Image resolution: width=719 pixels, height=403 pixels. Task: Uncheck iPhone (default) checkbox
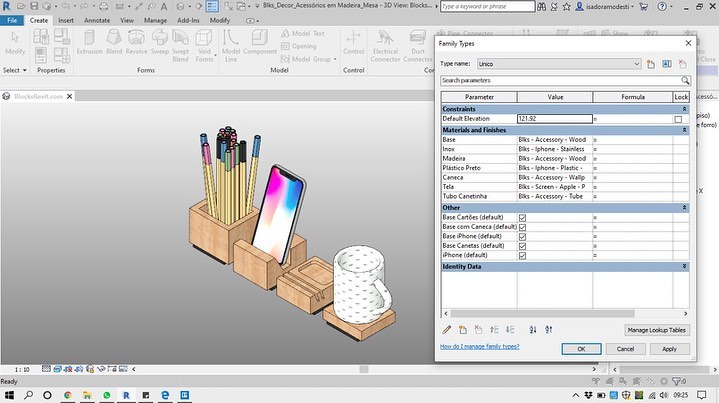click(522, 256)
